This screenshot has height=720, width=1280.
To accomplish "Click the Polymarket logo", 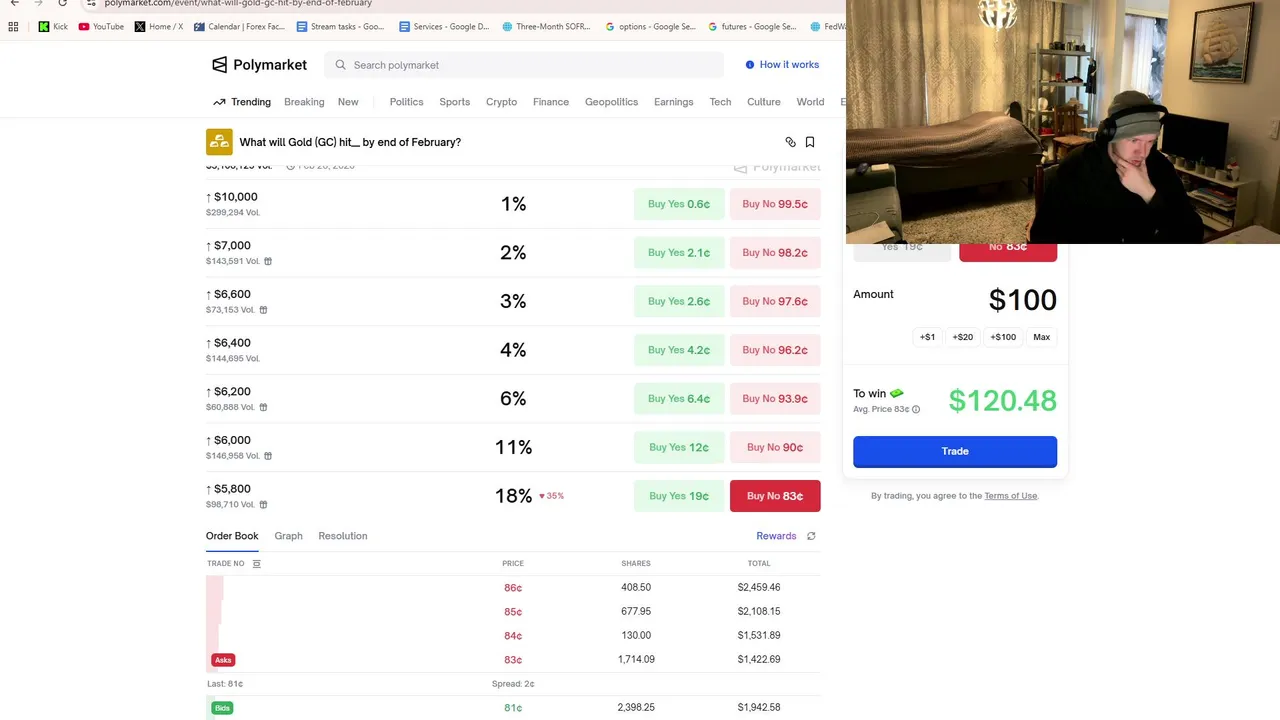I will pos(259,65).
